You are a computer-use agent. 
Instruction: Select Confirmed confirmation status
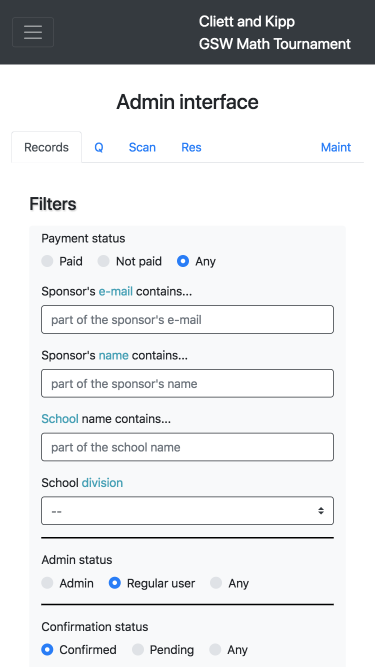pyautogui.click(x=47, y=650)
